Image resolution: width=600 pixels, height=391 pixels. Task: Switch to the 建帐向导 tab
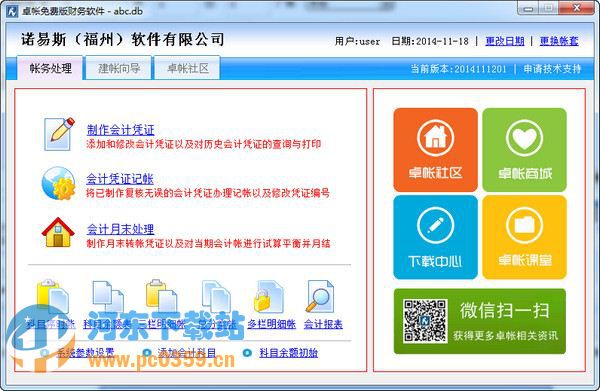tap(119, 68)
